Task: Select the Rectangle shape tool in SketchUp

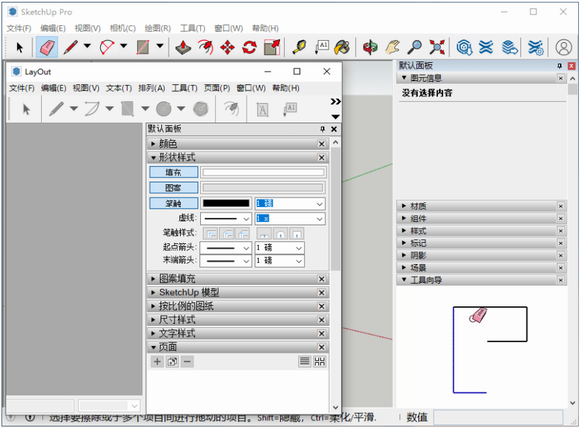Action: (143, 47)
